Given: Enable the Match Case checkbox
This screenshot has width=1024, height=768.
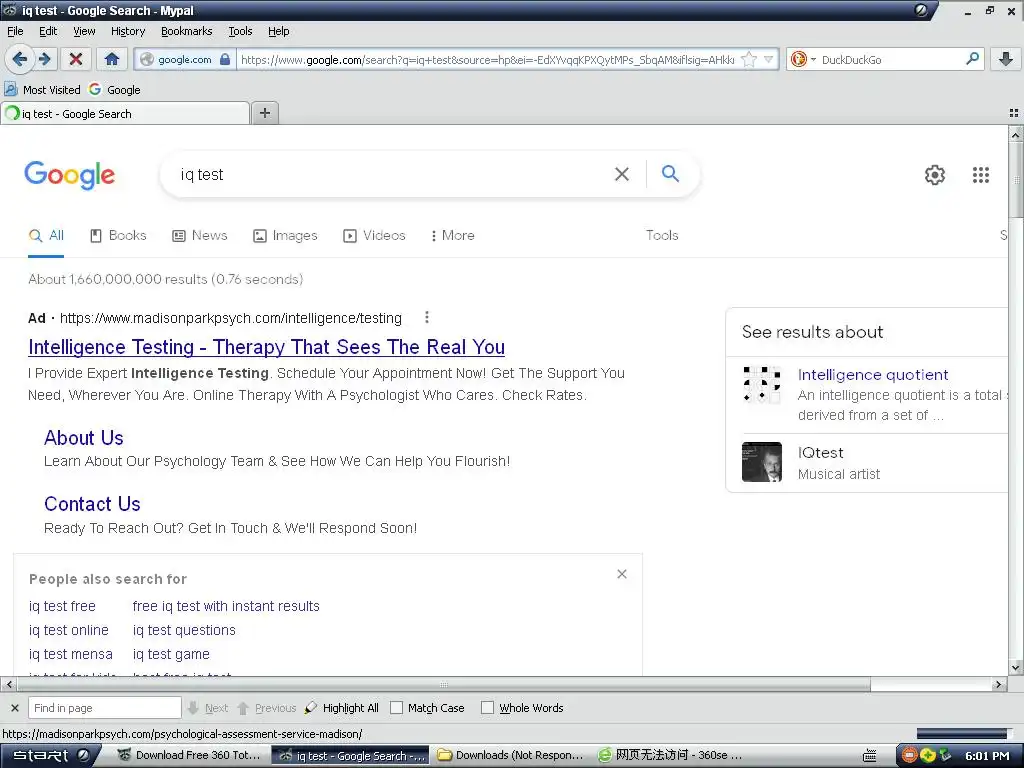Looking at the screenshot, I should coord(396,708).
